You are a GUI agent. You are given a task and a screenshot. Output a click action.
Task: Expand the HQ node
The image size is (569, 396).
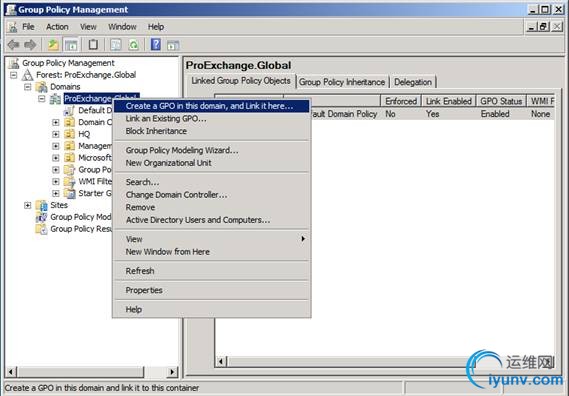point(56,134)
